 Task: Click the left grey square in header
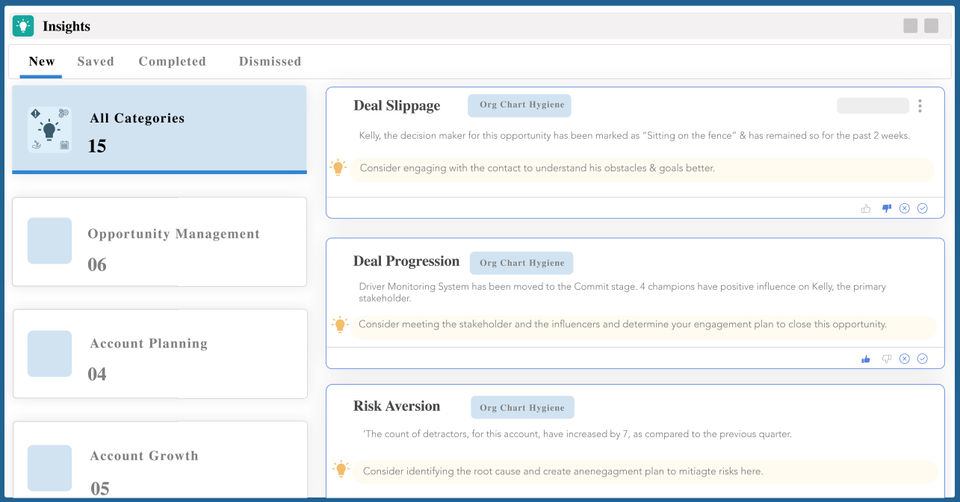pyautogui.click(x=910, y=26)
